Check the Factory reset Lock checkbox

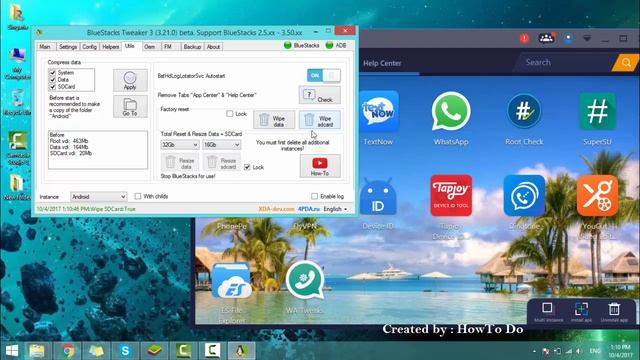click(x=230, y=113)
